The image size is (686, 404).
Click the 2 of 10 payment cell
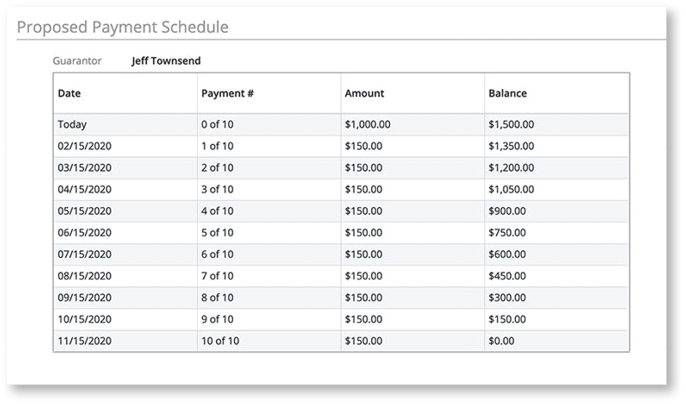pos(217,167)
